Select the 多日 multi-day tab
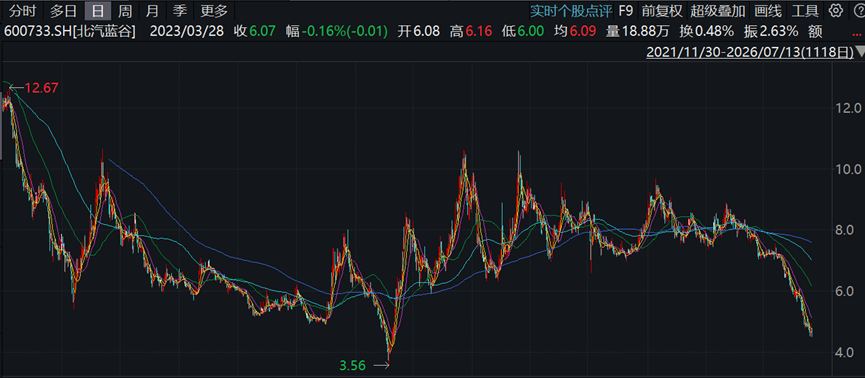The height and width of the screenshot is (378, 865). [62, 10]
